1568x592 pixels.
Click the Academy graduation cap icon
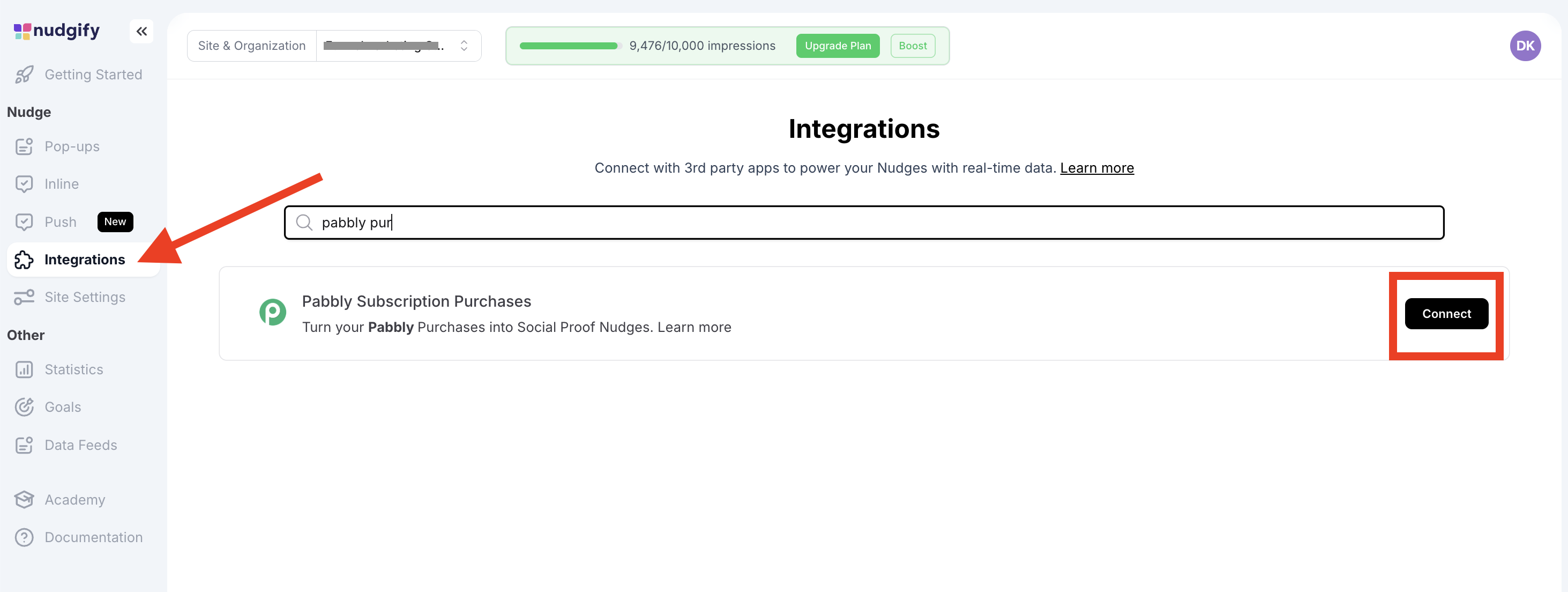pyautogui.click(x=24, y=499)
